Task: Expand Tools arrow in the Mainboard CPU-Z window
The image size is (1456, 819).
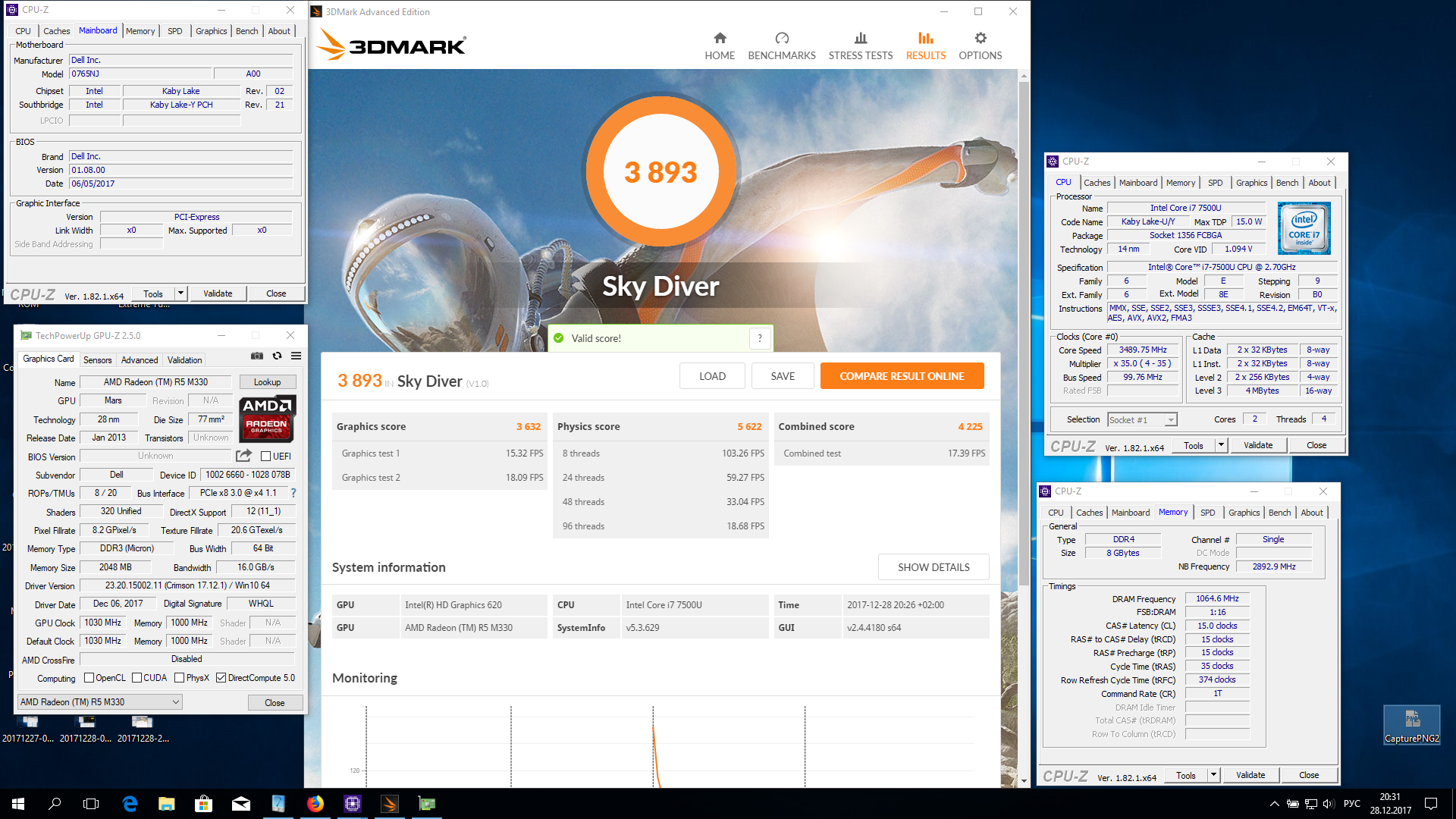Action: point(180,293)
